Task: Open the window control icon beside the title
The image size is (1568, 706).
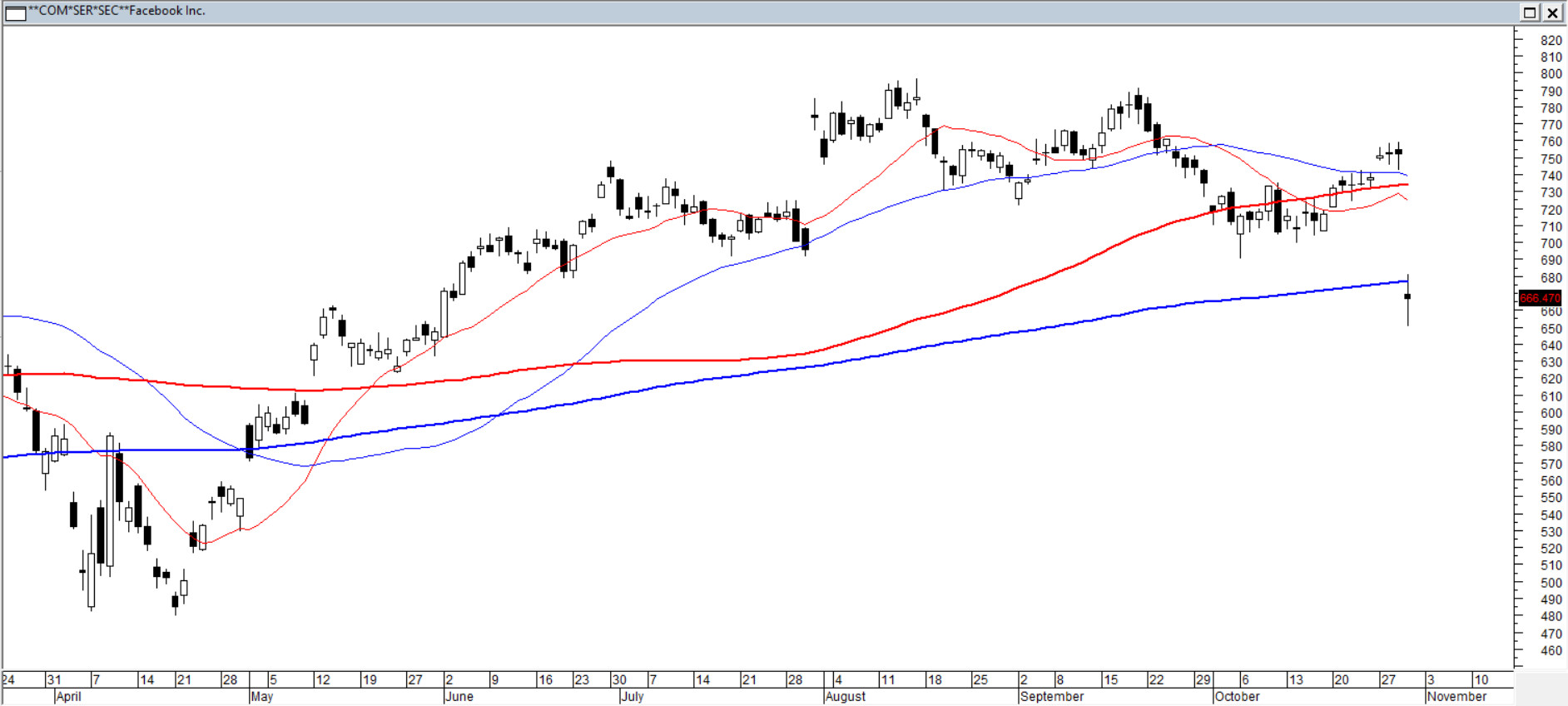Action: click(x=15, y=12)
